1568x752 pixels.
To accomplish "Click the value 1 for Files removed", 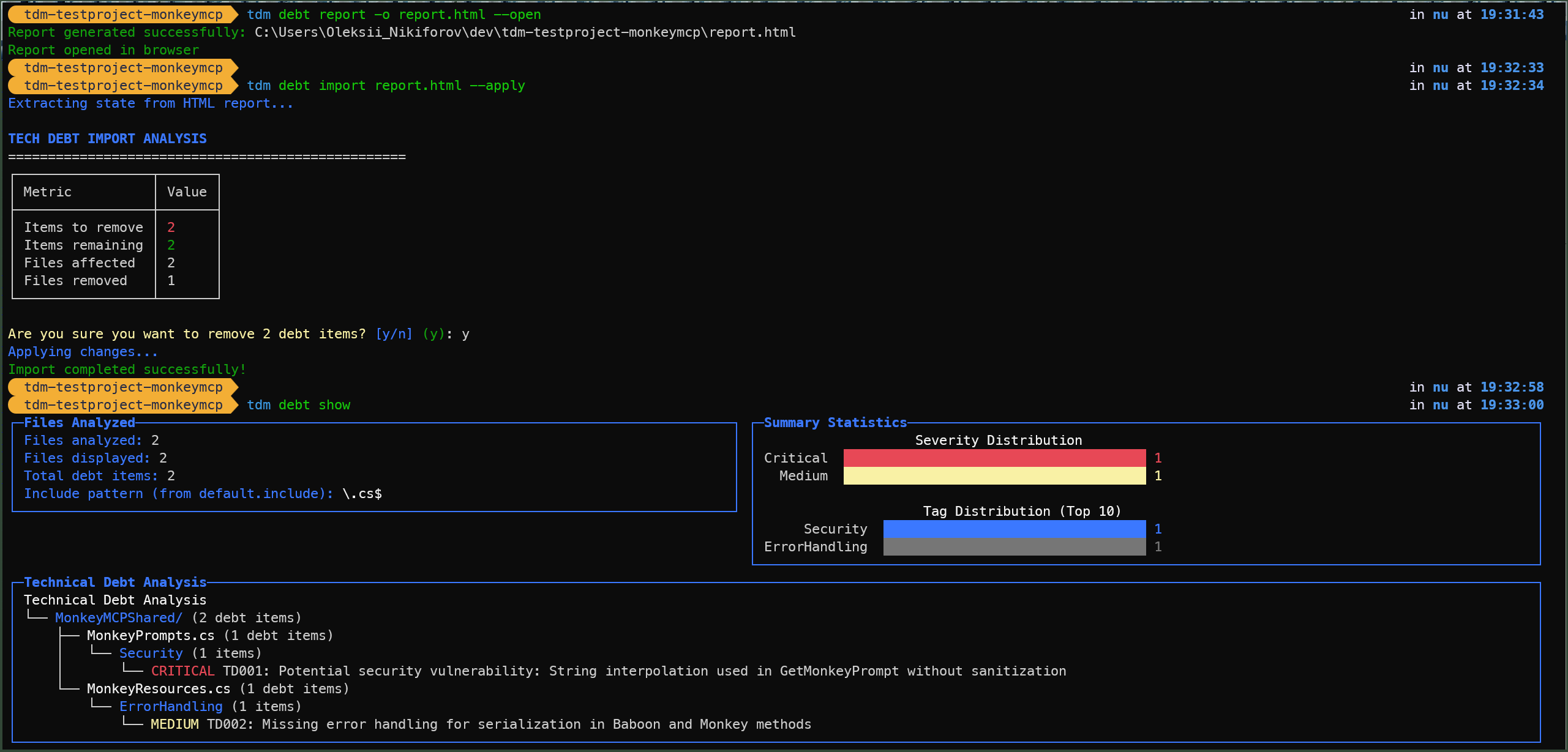I will tap(171, 281).
